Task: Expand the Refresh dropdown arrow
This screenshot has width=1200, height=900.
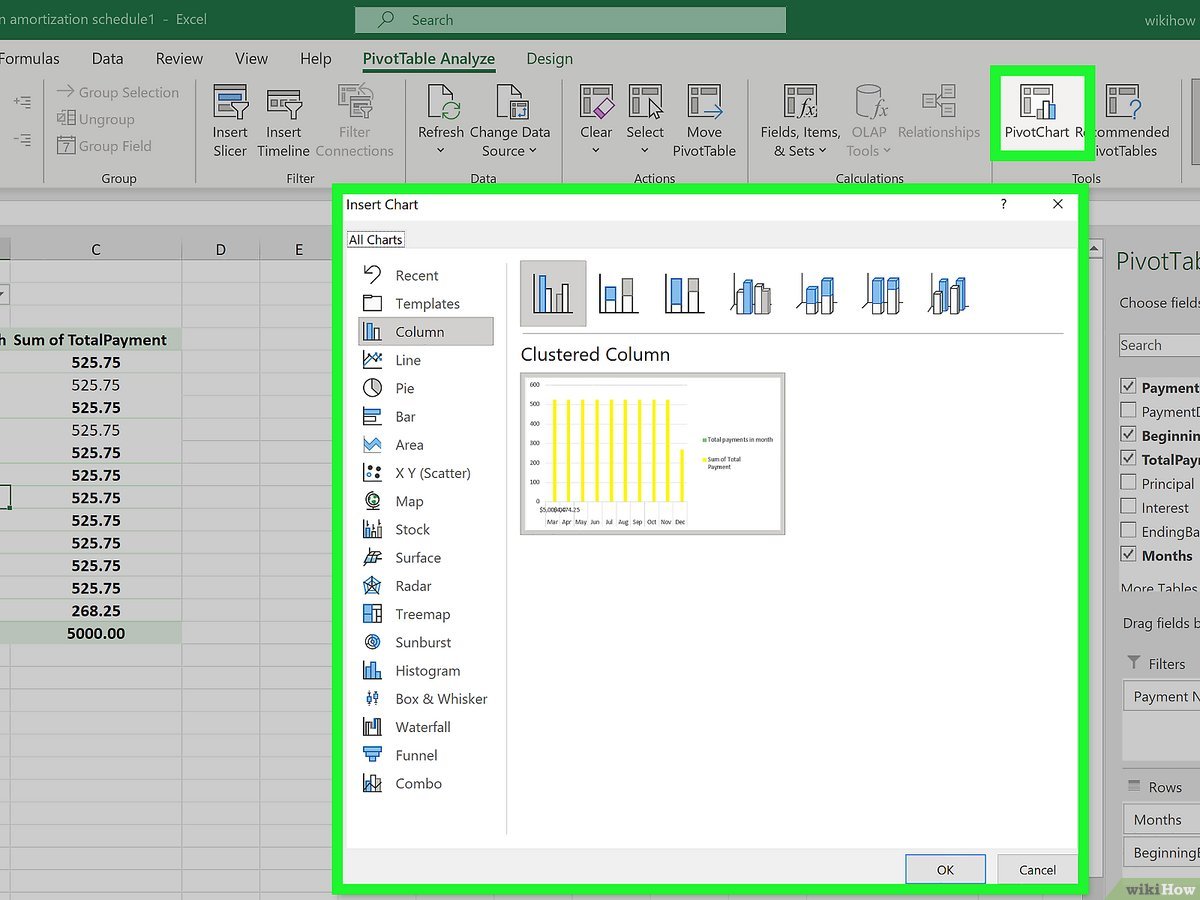Action: (440, 152)
